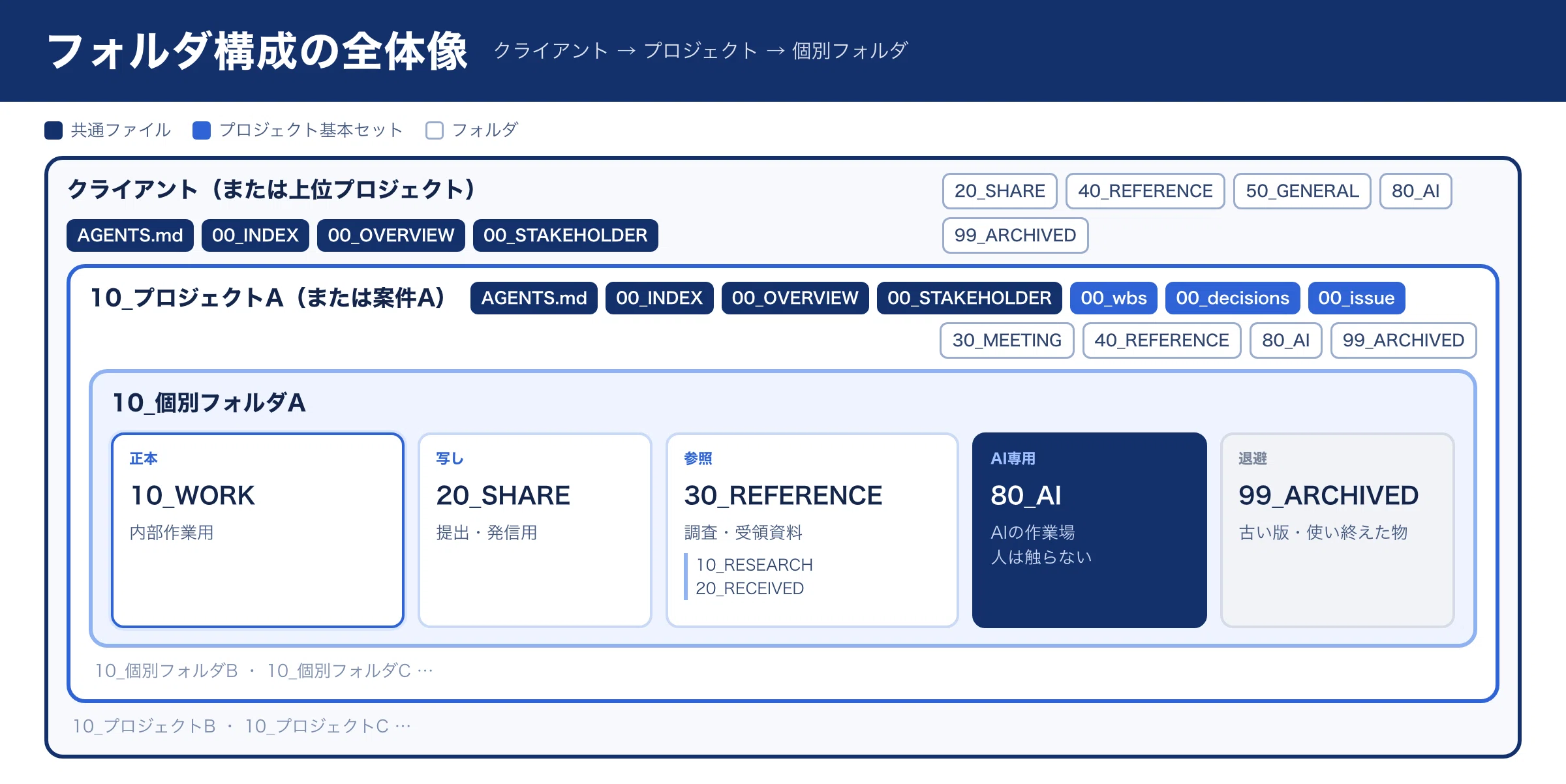This screenshot has width=1566, height=784.
Task: Click the dark navy 共通ファイル legend swatch
Action: point(54,130)
